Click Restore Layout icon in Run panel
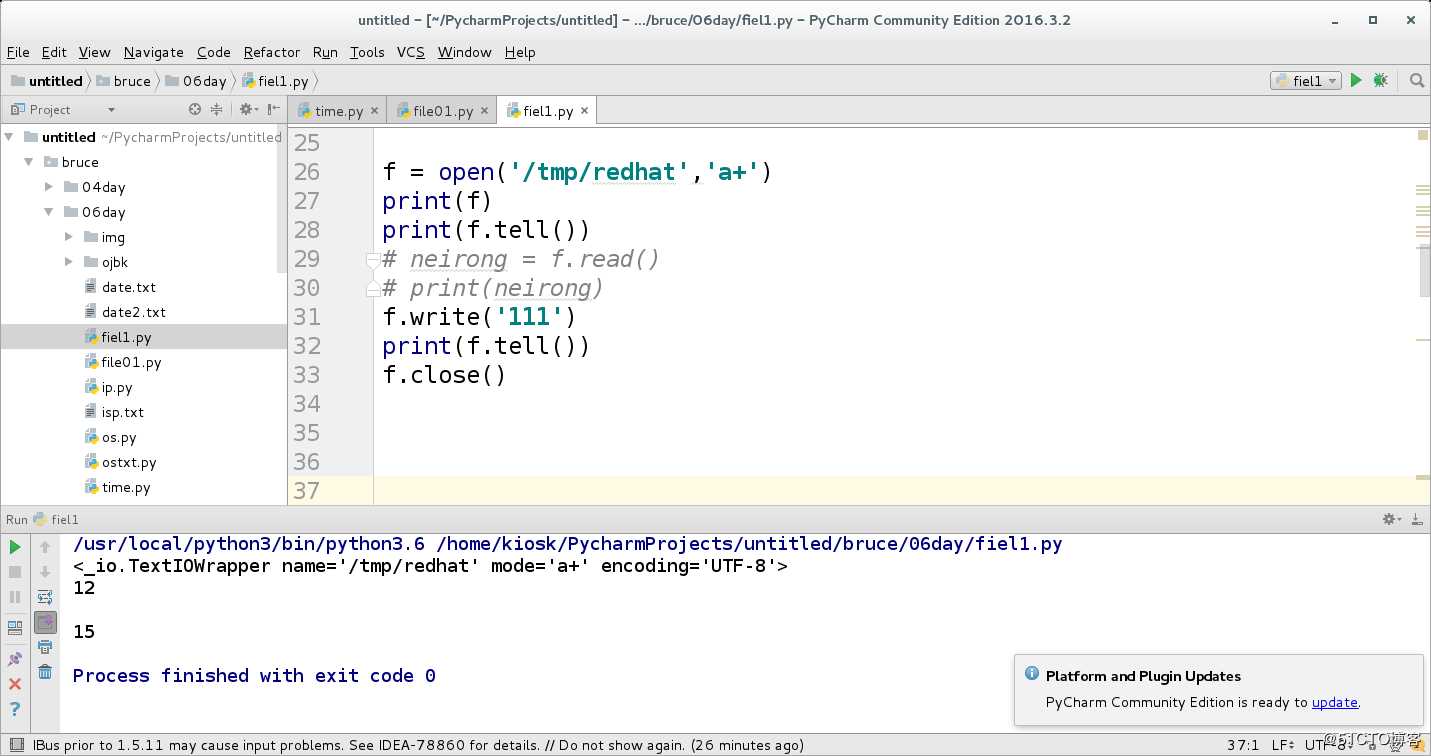The width and height of the screenshot is (1431, 756). [15, 628]
